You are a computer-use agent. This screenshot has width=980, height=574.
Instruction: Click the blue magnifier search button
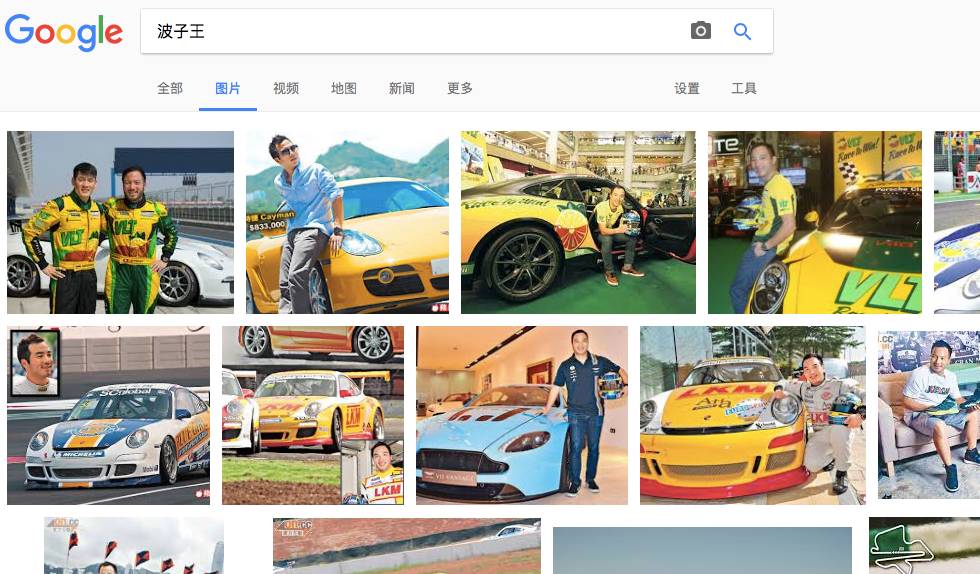click(x=742, y=31)
